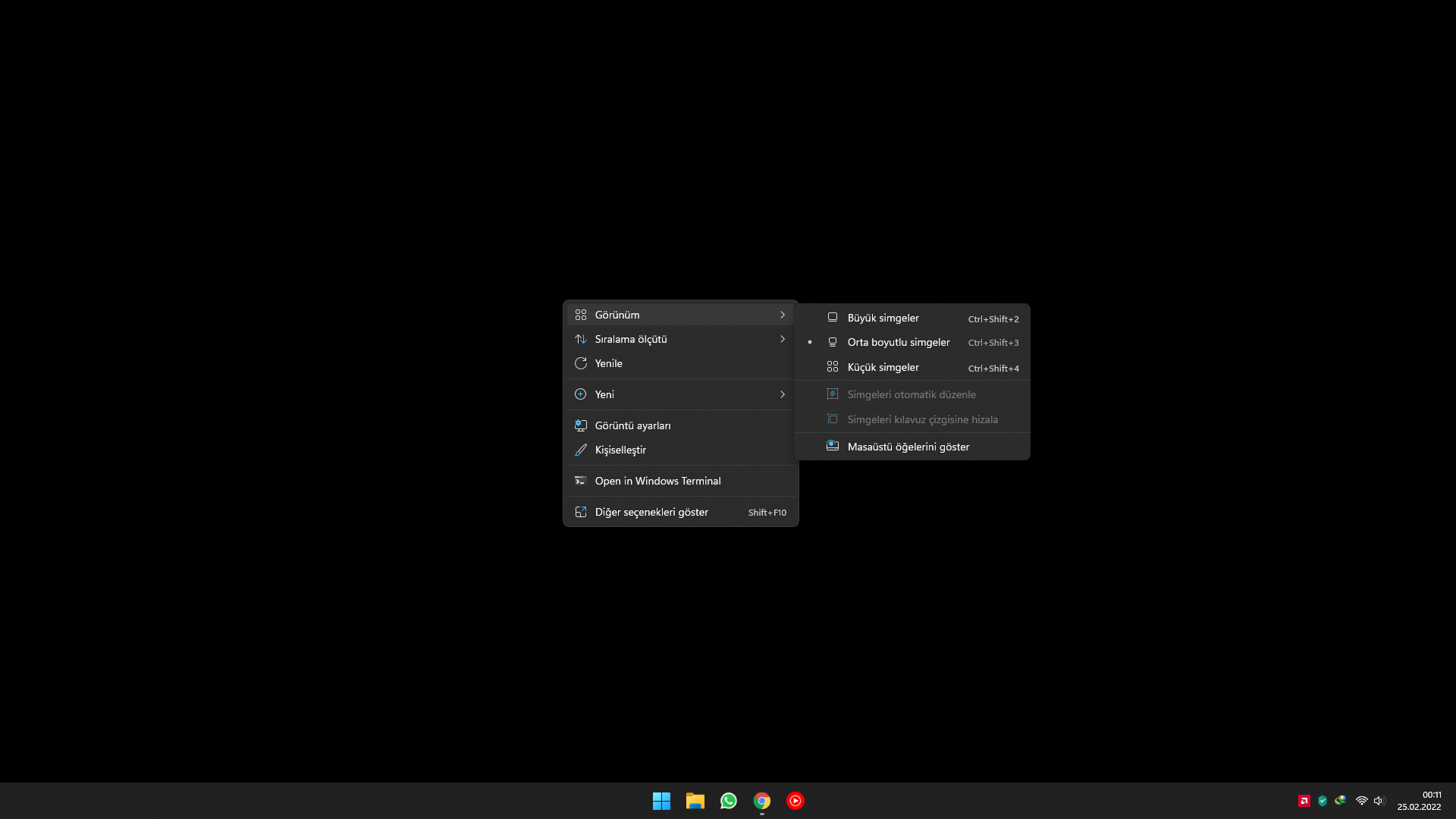Toggle Masaüstü öğelerini göster
The image size is (1456, 819).
point(908,447)
